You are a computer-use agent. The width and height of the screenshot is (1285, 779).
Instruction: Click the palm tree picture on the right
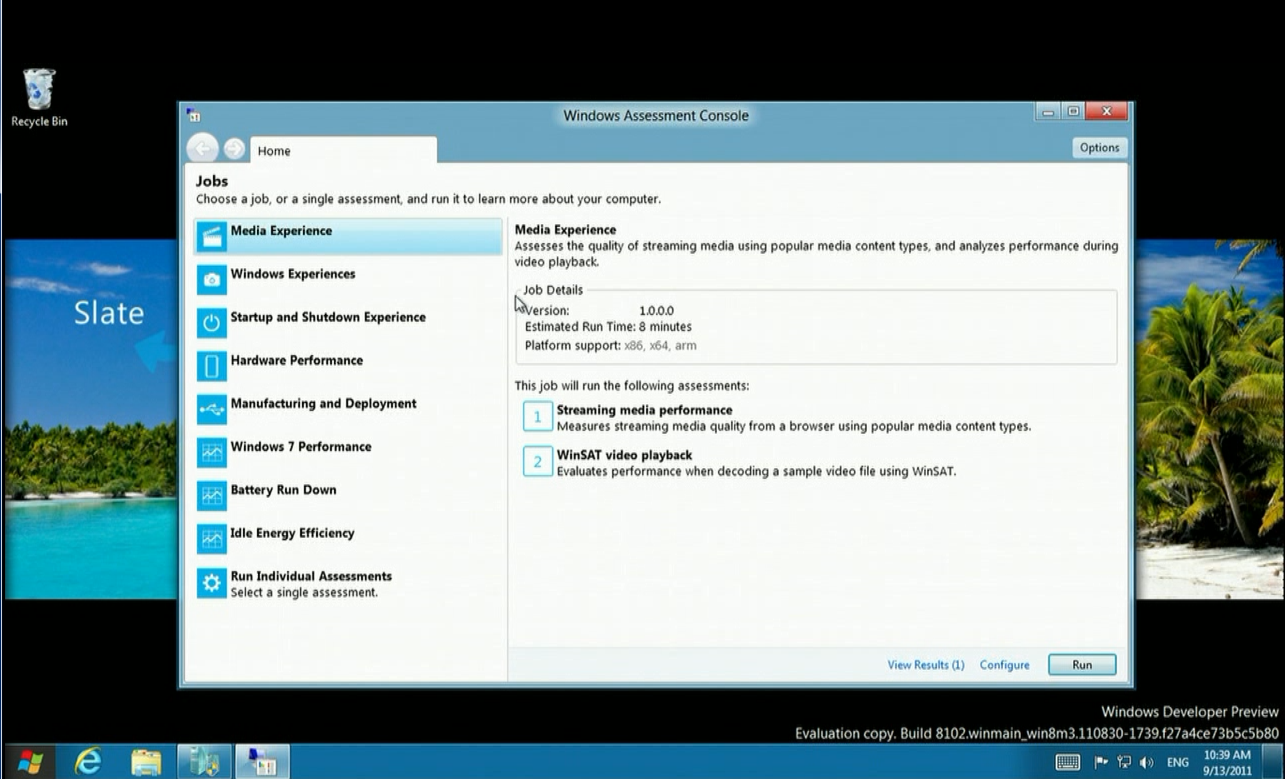coord(1209,419)
